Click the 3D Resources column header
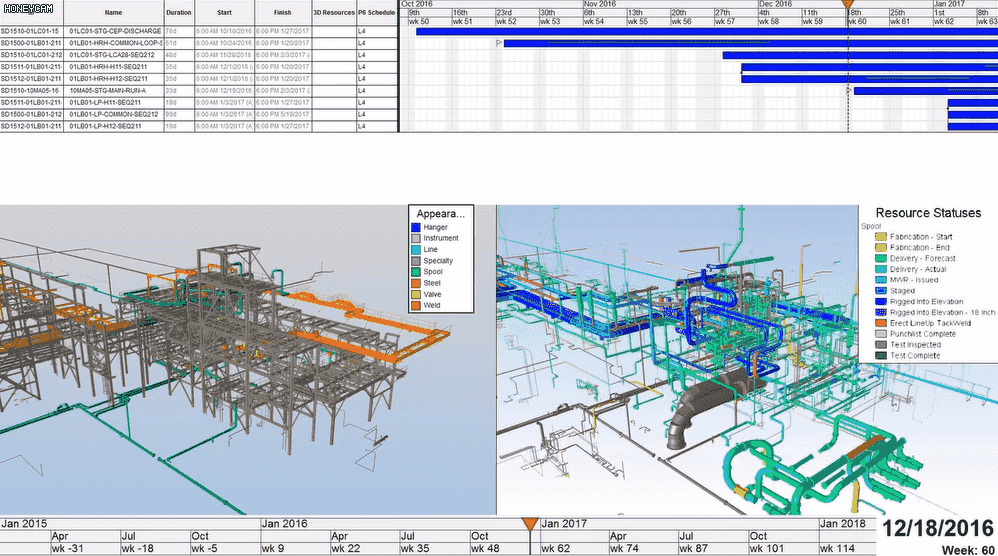Image resolution: width=998 pixels, height=556 pixels. [x=334, y=12]
